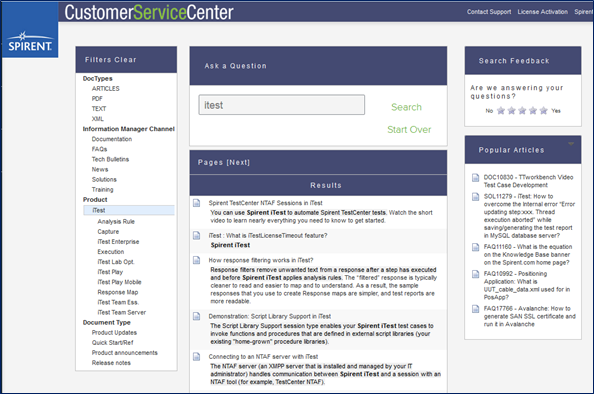Open result How response filtering works in iTest

[x=261, y=260]
